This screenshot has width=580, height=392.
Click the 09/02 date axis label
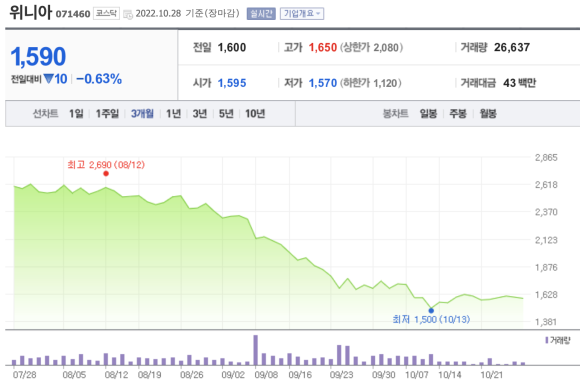233,375
